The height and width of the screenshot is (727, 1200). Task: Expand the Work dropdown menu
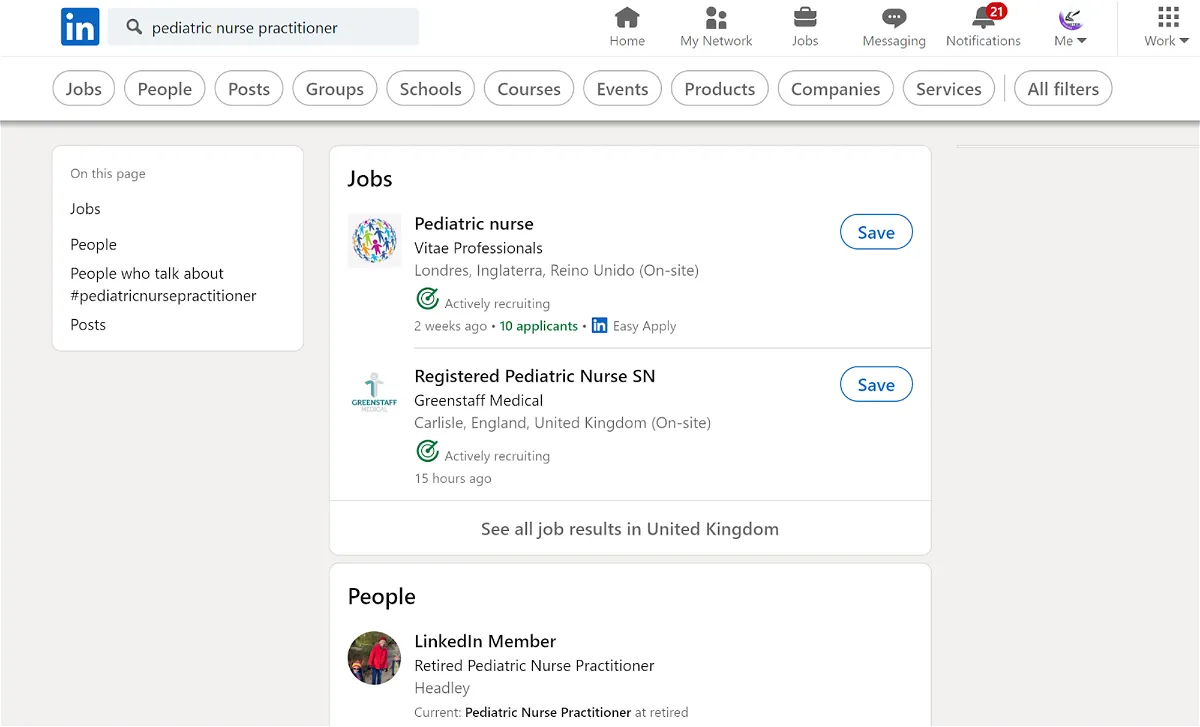click(1167, 41)
